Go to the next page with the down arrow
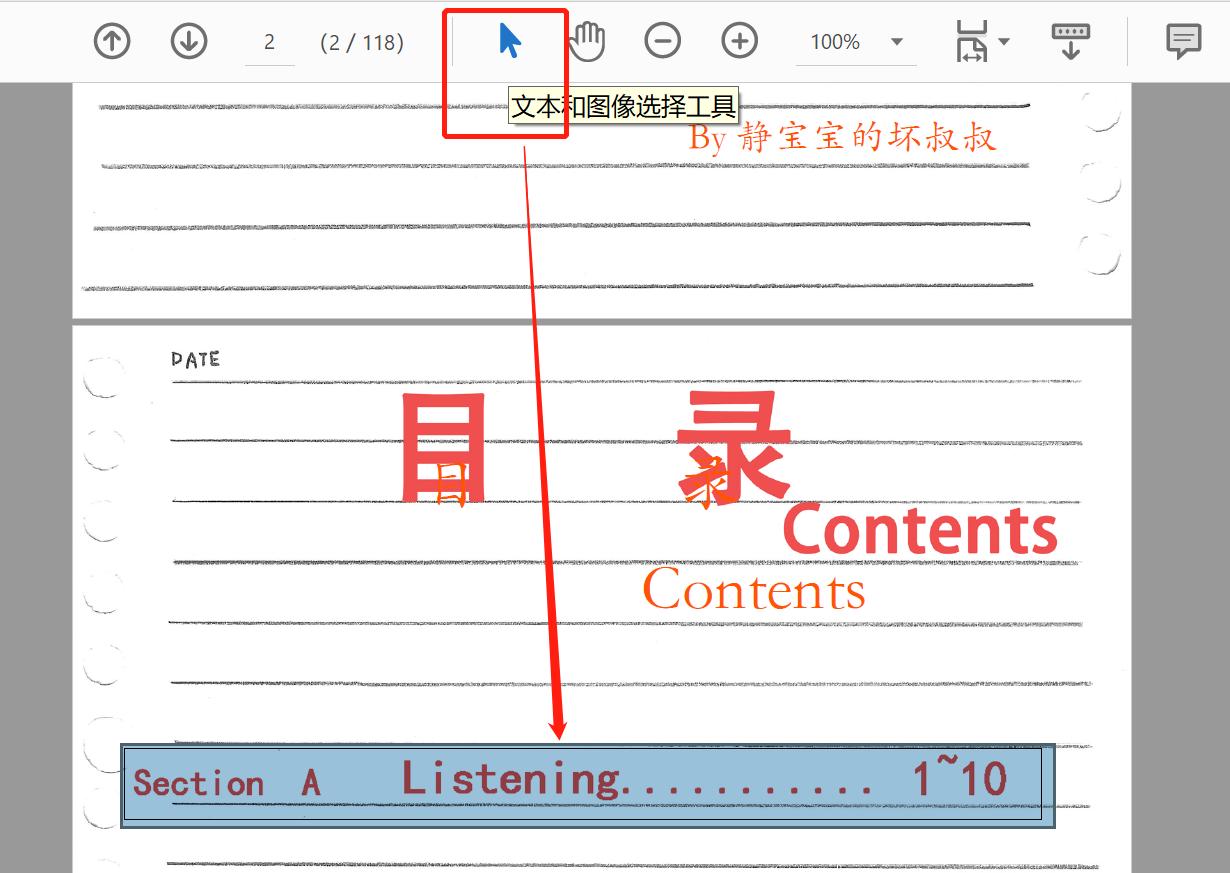Screen dimensions: 1230x873 (x=189, y=40)
